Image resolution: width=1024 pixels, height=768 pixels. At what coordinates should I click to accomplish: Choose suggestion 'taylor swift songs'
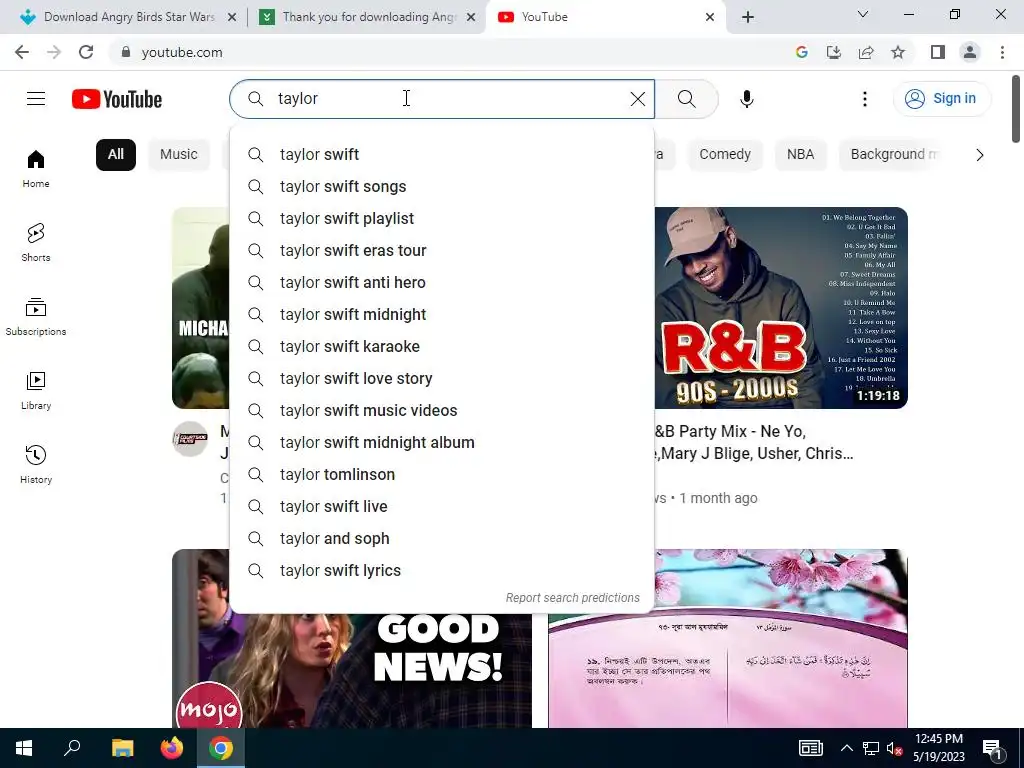tap(441, 187)
